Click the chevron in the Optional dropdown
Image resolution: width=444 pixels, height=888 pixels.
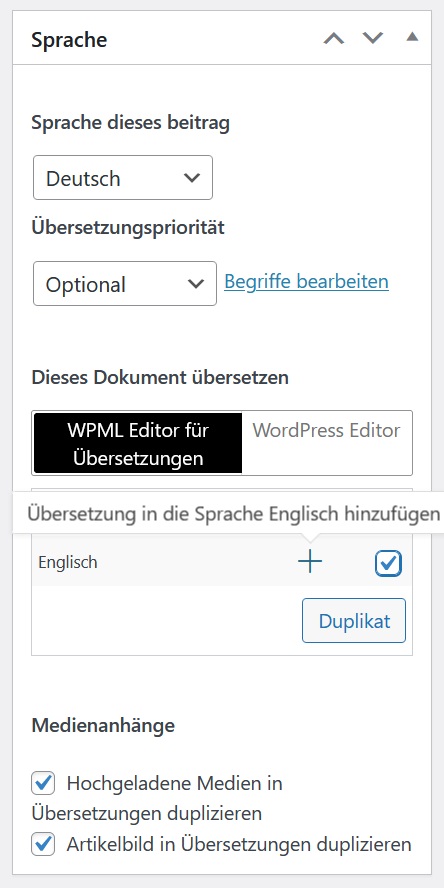(195, 284)
